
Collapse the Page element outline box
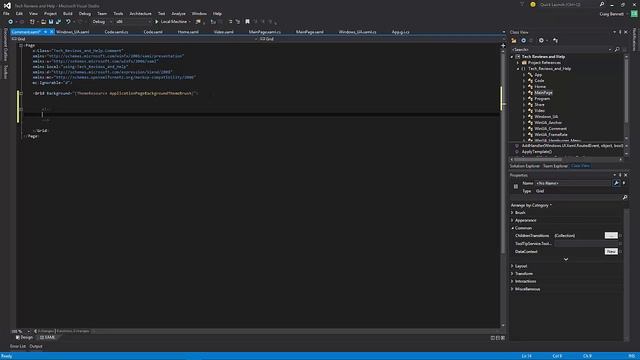[x=21, y=46]
